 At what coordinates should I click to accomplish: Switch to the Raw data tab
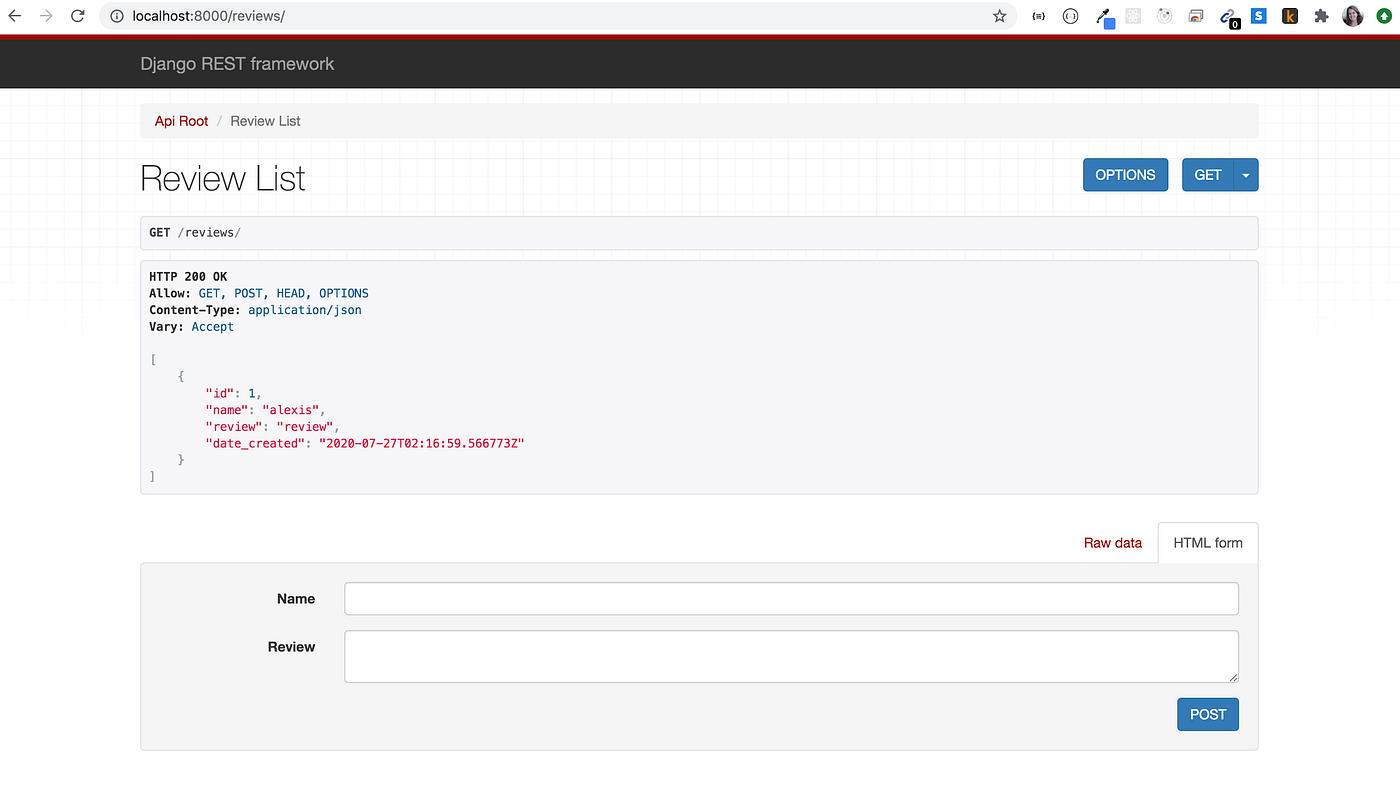[x=1113, y=542]
